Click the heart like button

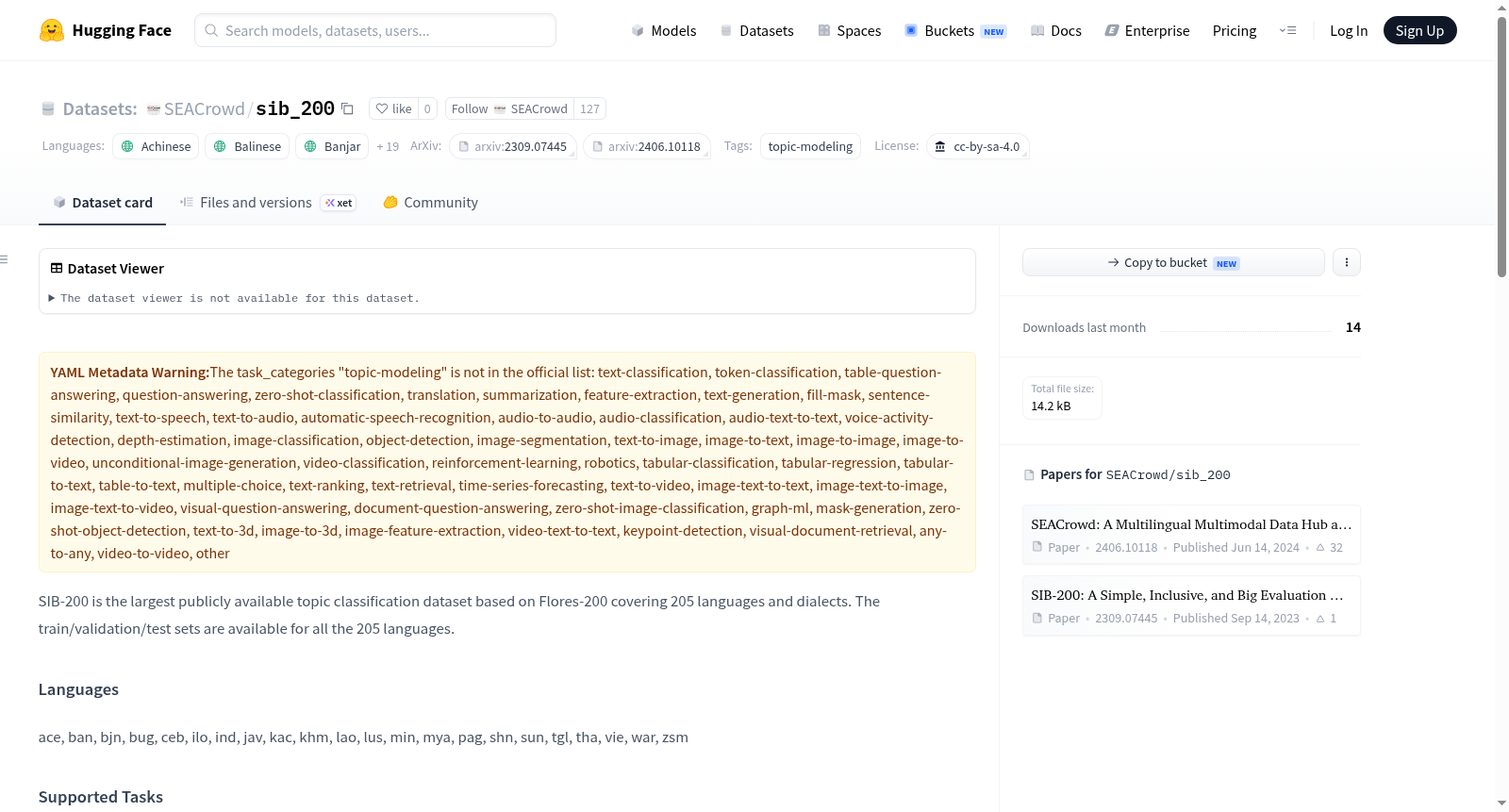[393, 108]
